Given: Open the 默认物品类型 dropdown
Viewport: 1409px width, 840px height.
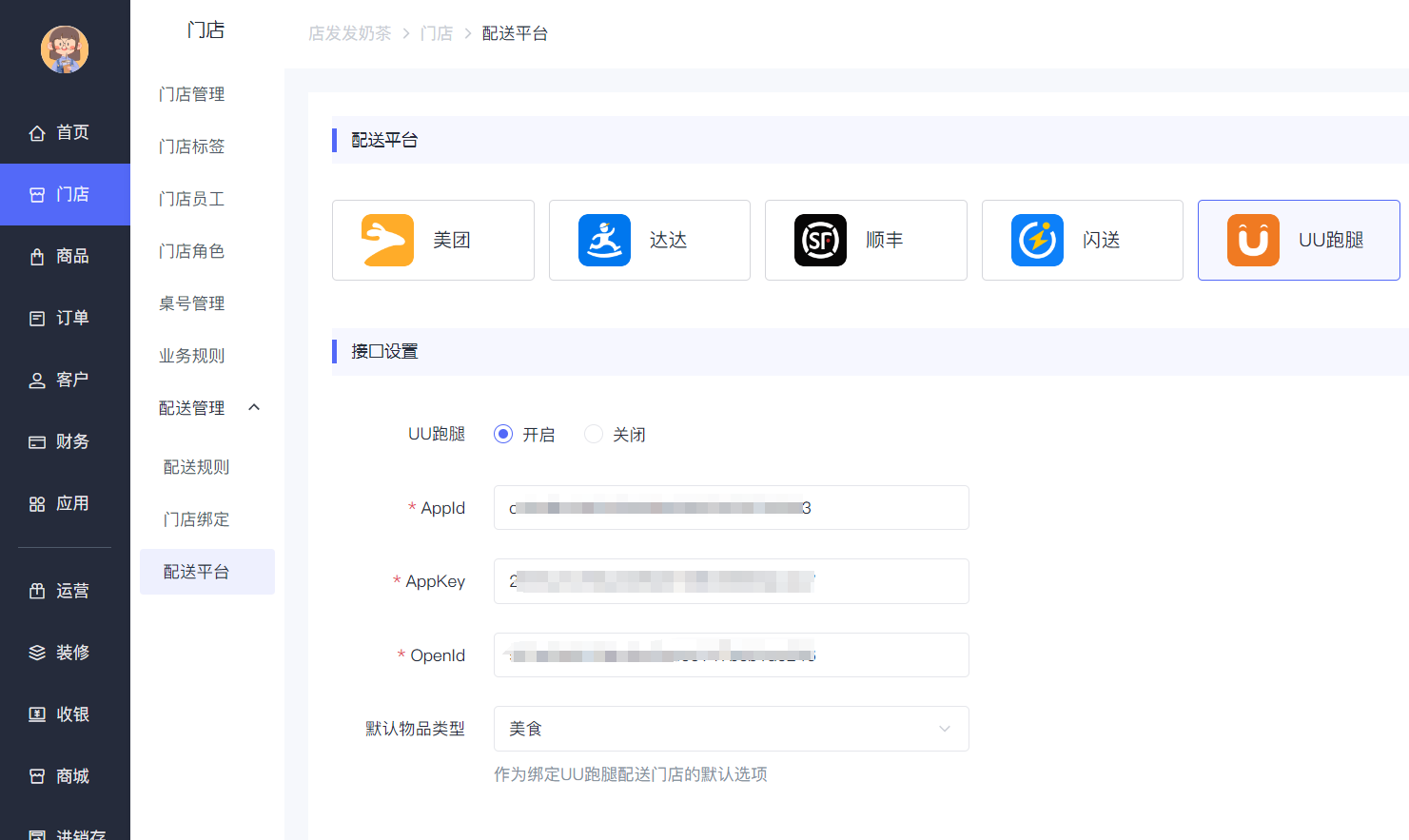Looking at the screenshot, I should [731, 729].
